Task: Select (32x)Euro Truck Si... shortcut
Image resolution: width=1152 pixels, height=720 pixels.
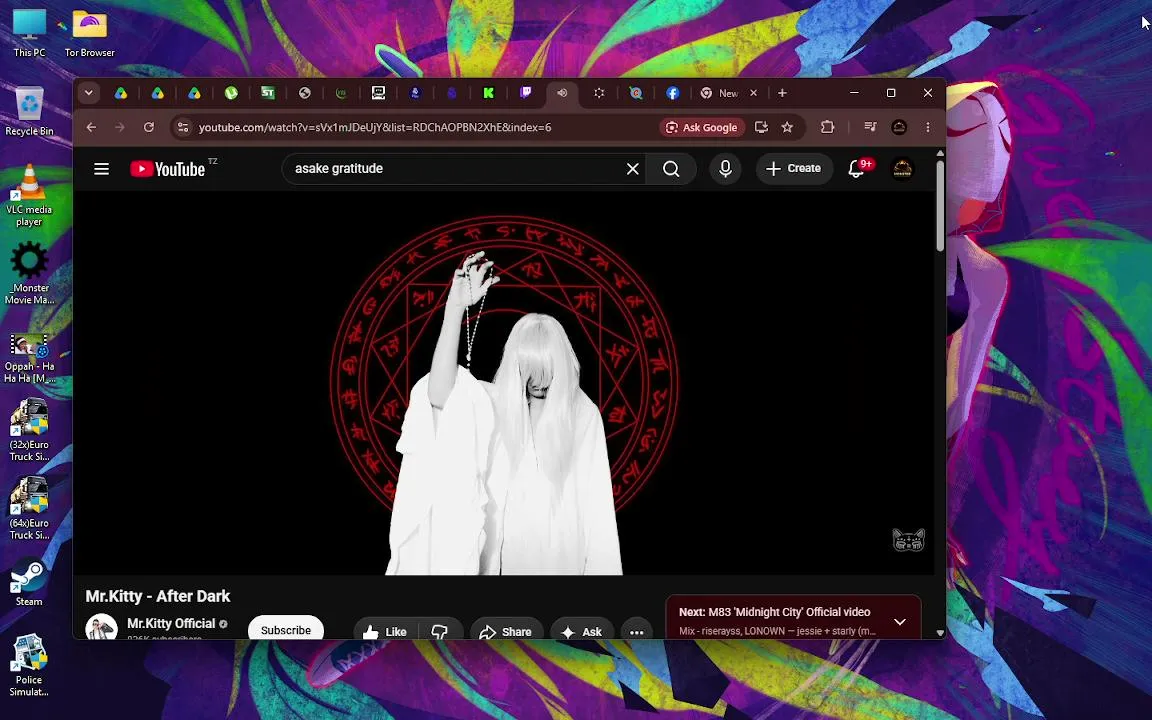Action: tap(29, 430)
